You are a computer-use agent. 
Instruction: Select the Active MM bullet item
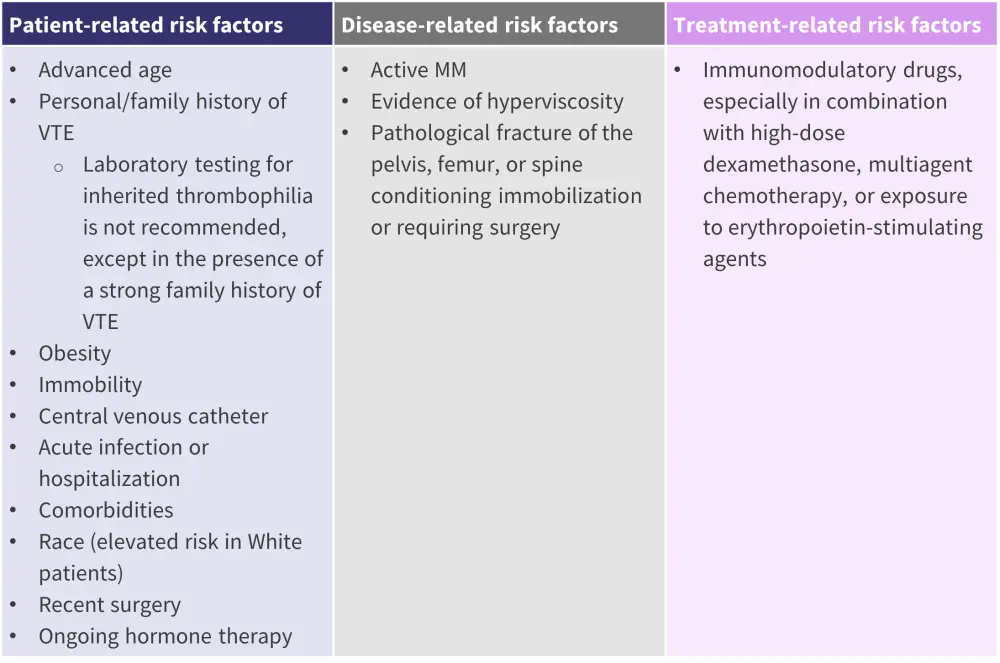click(x=418, y=70)
